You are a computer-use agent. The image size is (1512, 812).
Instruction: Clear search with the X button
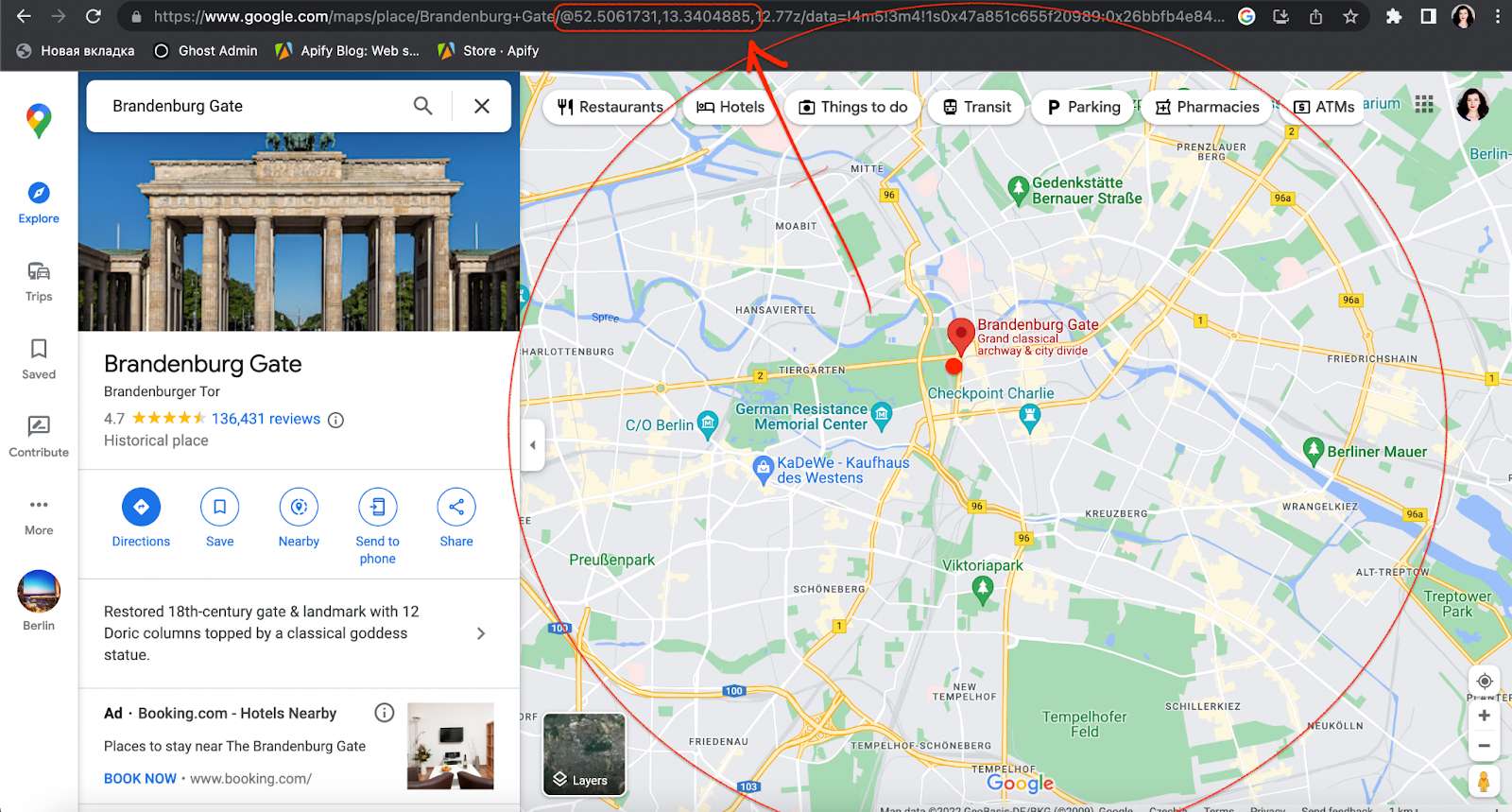[x=482, y=106]
